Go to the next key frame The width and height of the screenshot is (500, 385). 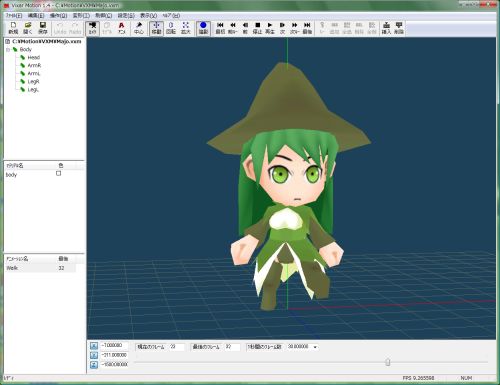(x=295, y=28)
